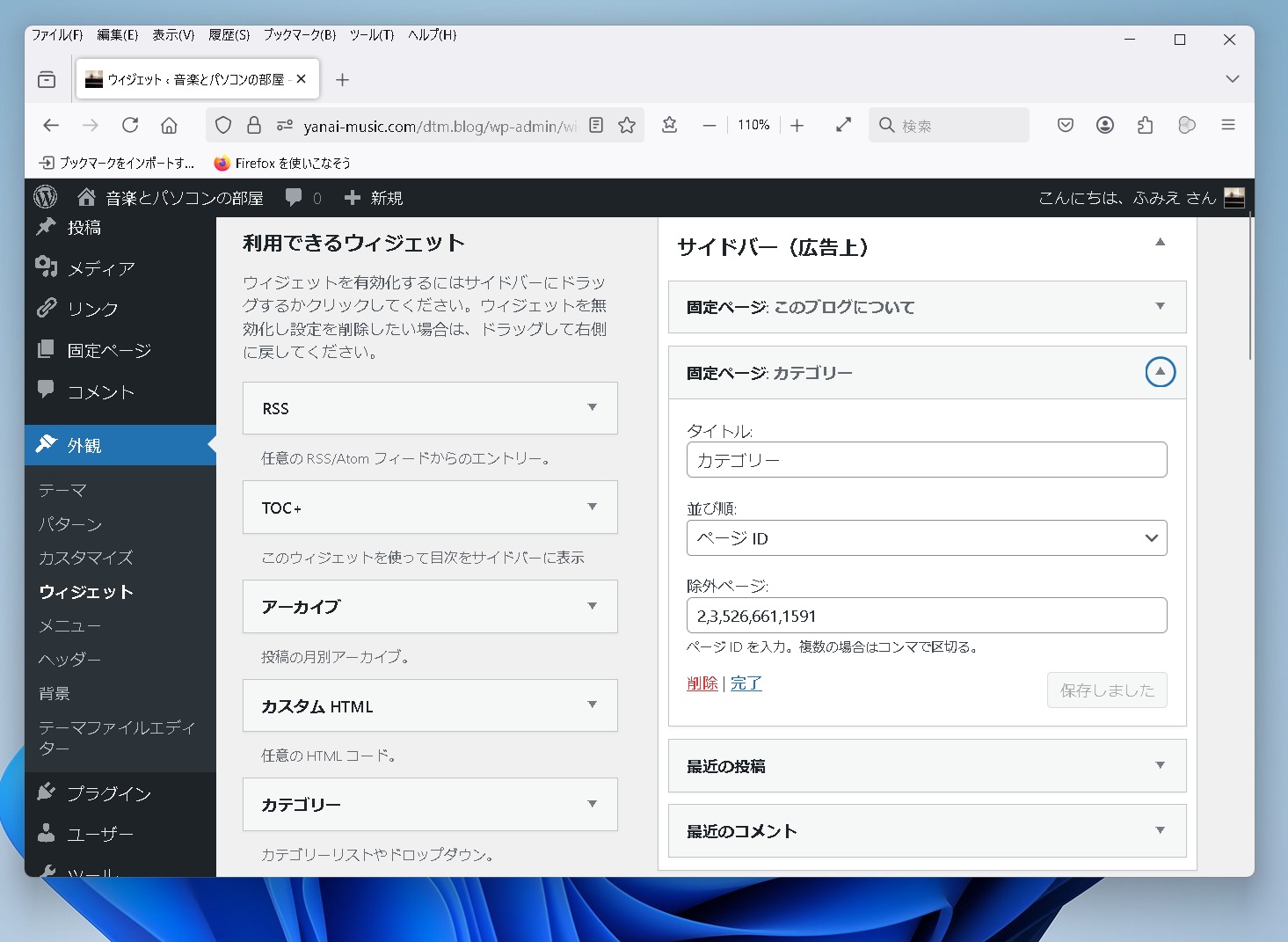Expand the 最近の投稿 widget
Screen dimensions: 1288x942
click(1160, 765)
